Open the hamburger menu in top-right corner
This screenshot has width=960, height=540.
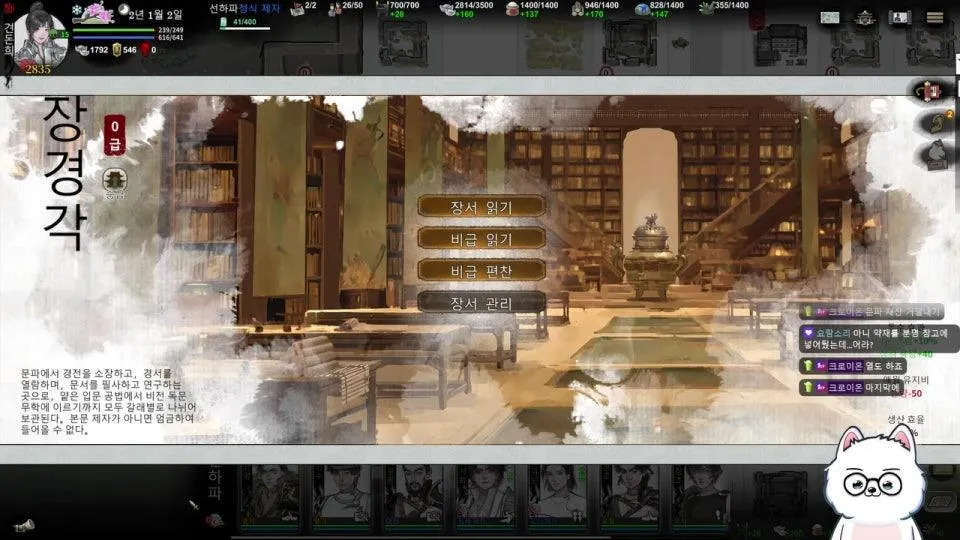934,17
